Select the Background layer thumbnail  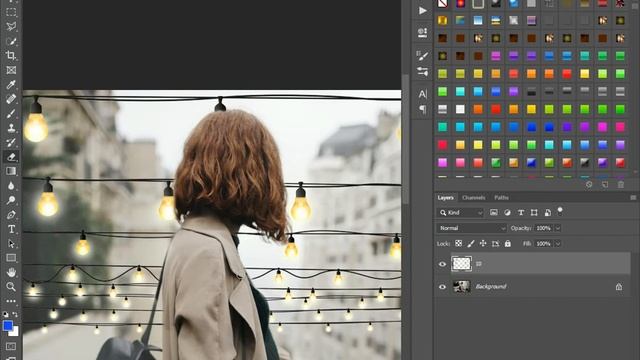pos(461,287)
